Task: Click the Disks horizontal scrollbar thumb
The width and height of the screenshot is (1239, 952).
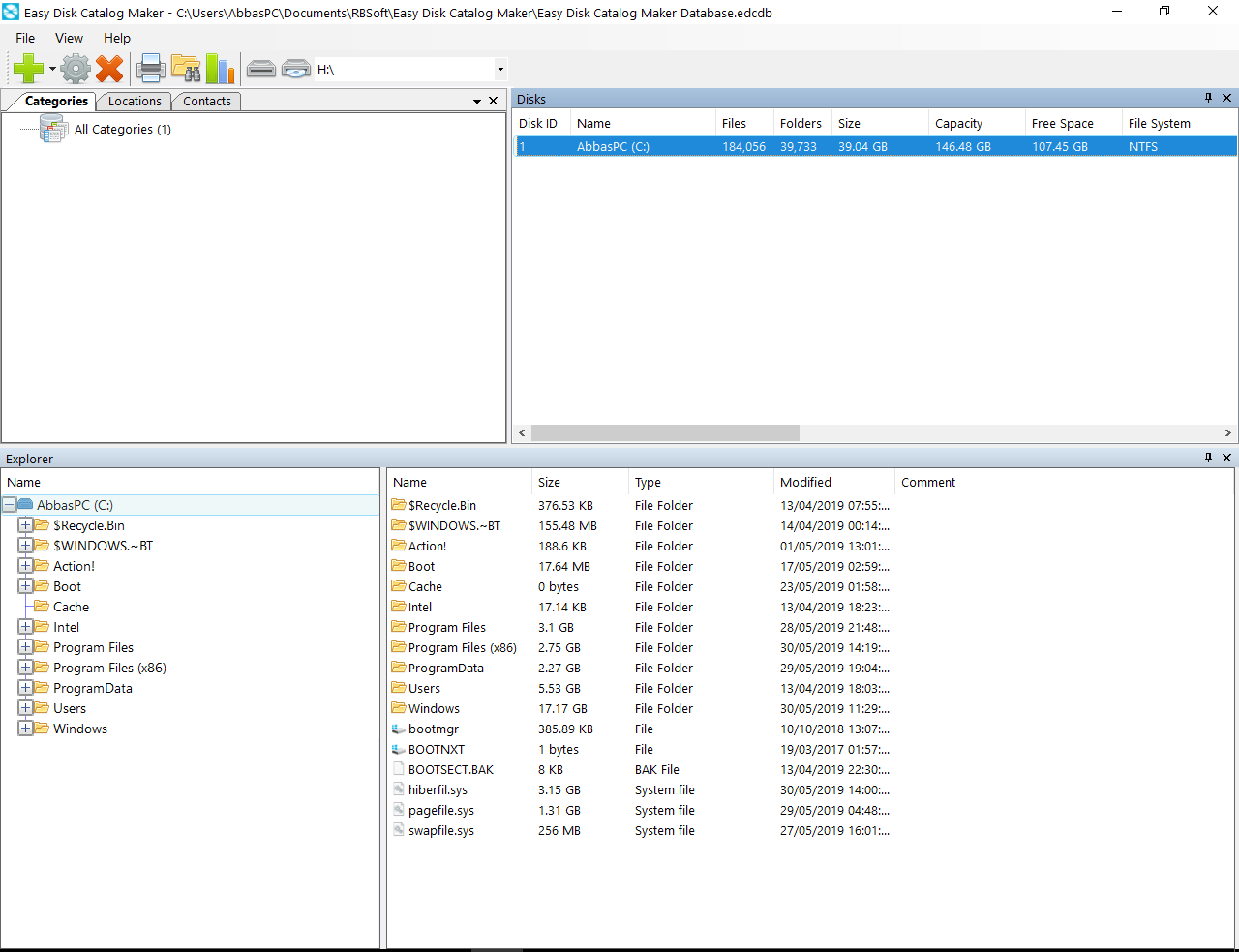Action: tap(665, 432)
